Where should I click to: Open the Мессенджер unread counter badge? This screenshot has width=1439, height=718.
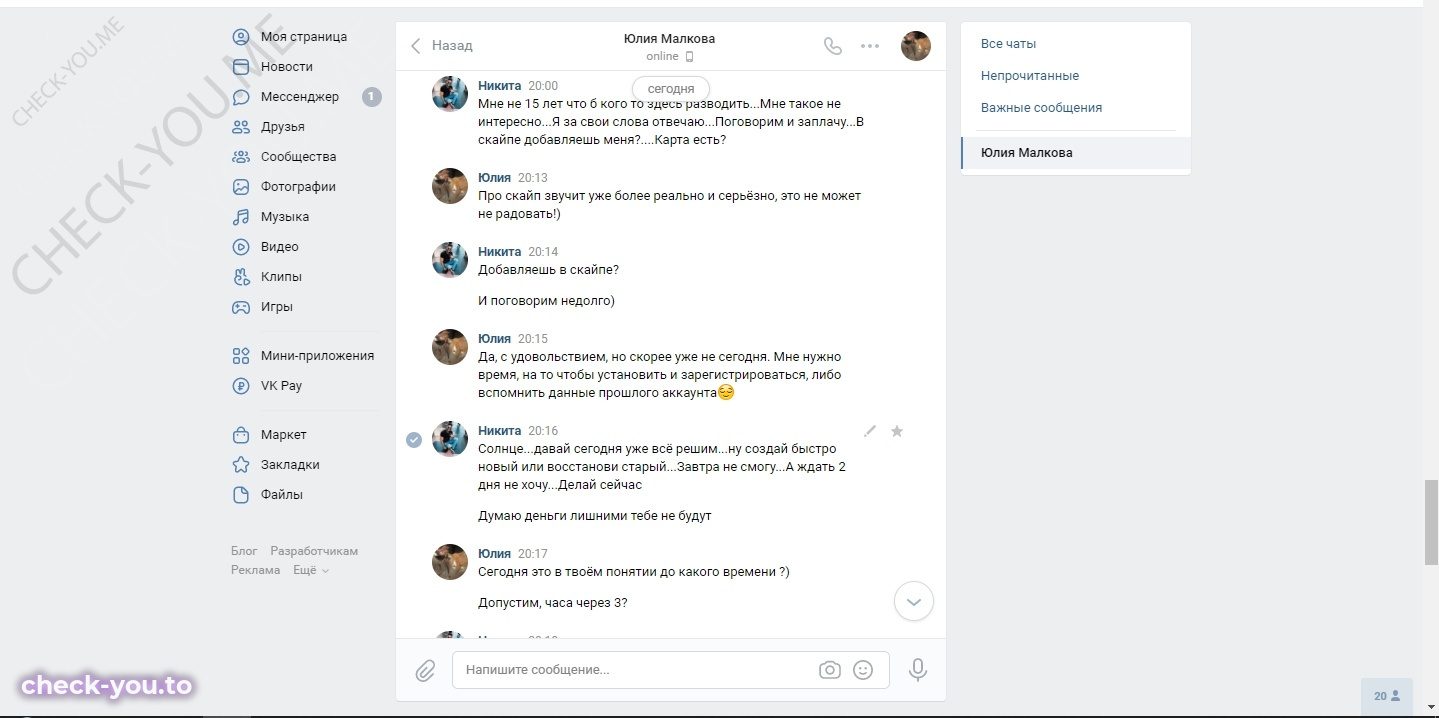(x=371, y=97)
